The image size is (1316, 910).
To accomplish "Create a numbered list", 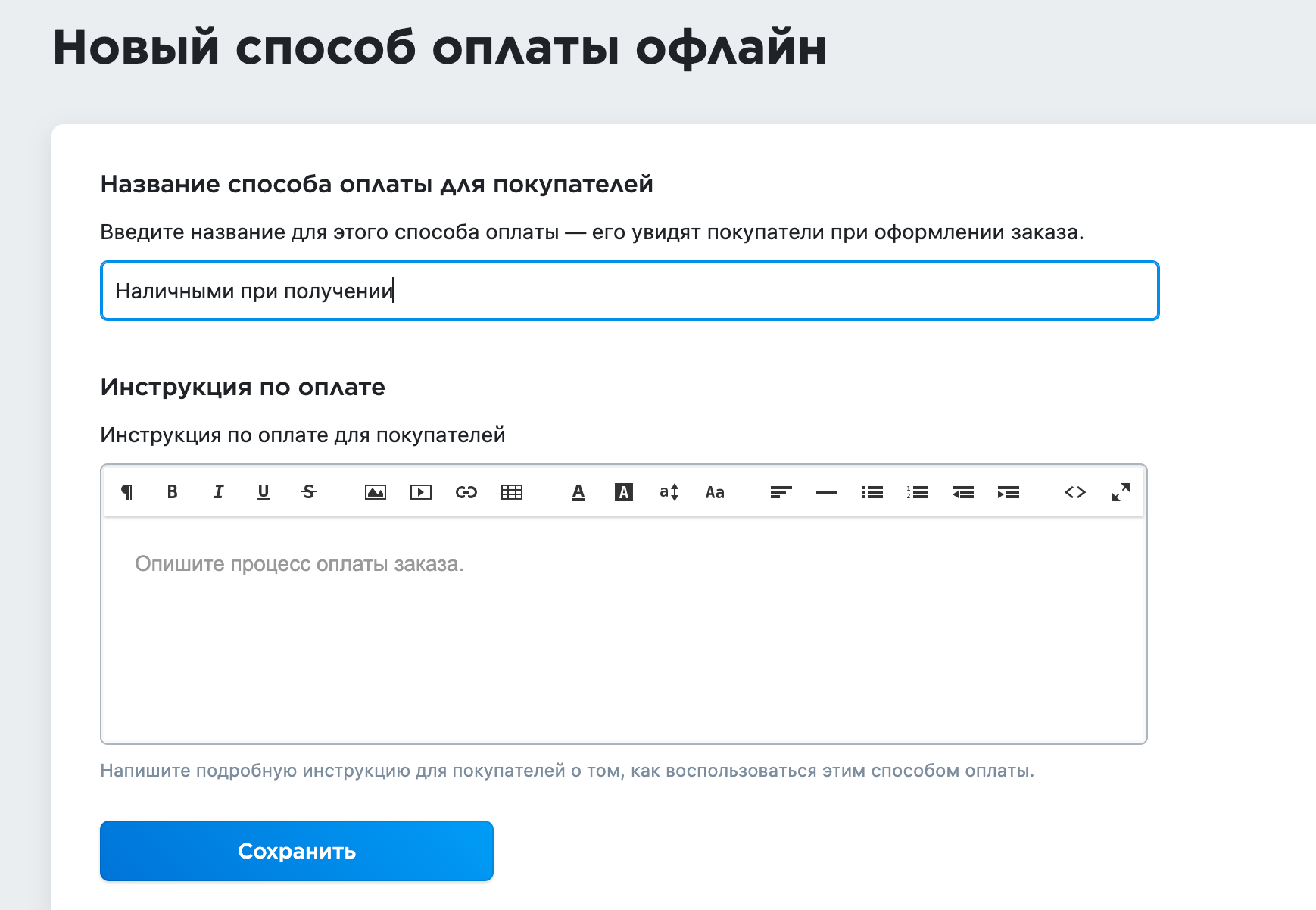I will pos(918,492).
